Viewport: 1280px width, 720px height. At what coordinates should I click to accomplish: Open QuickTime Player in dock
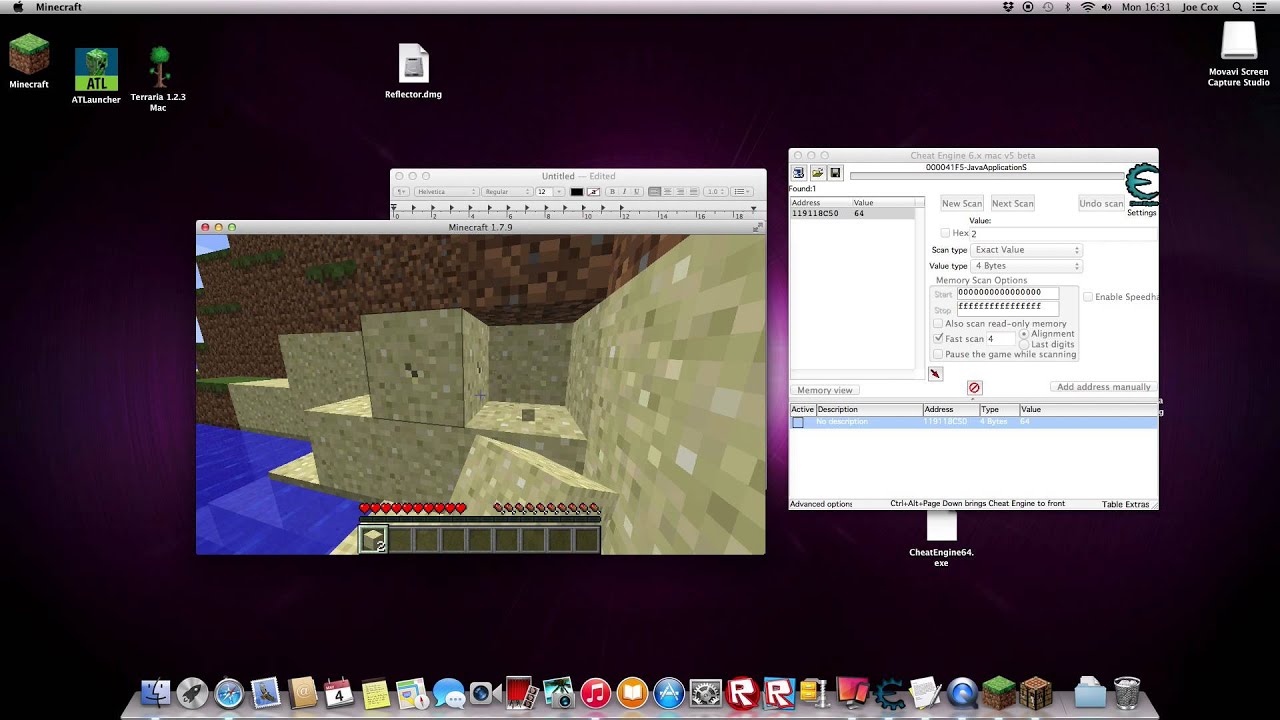962,693
